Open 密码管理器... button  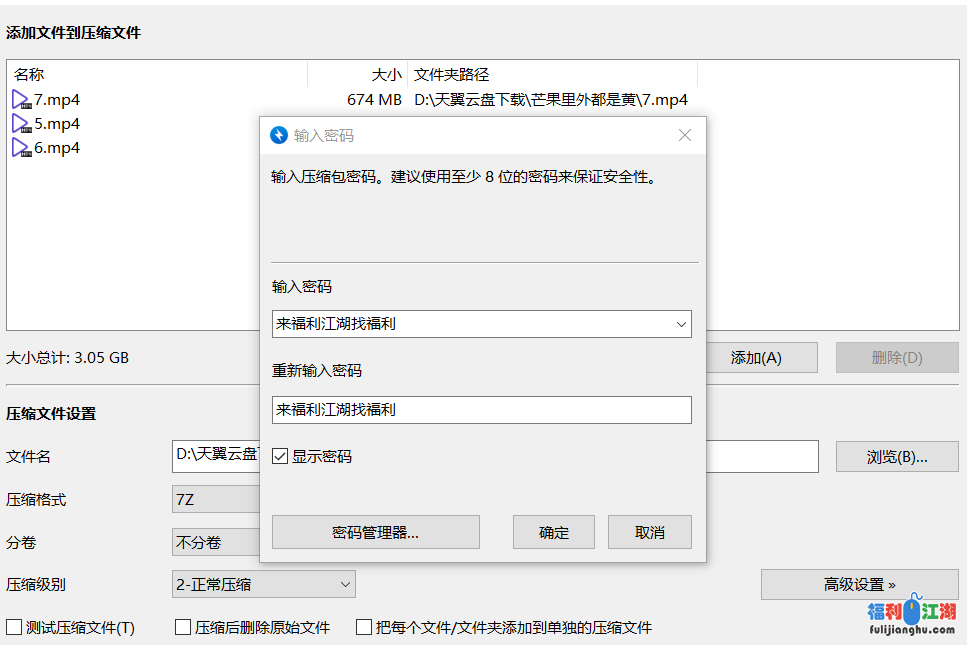(x=375, y=532)
